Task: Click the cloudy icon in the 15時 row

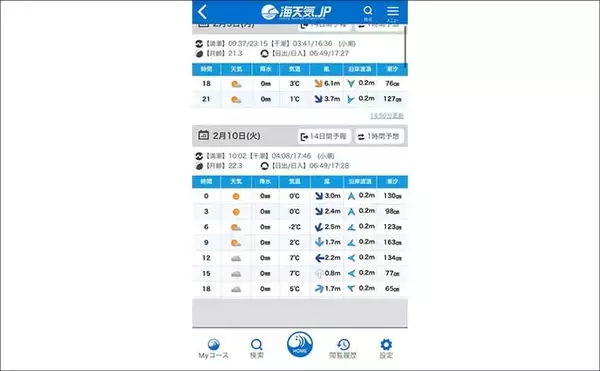Action: pos(236,273)
